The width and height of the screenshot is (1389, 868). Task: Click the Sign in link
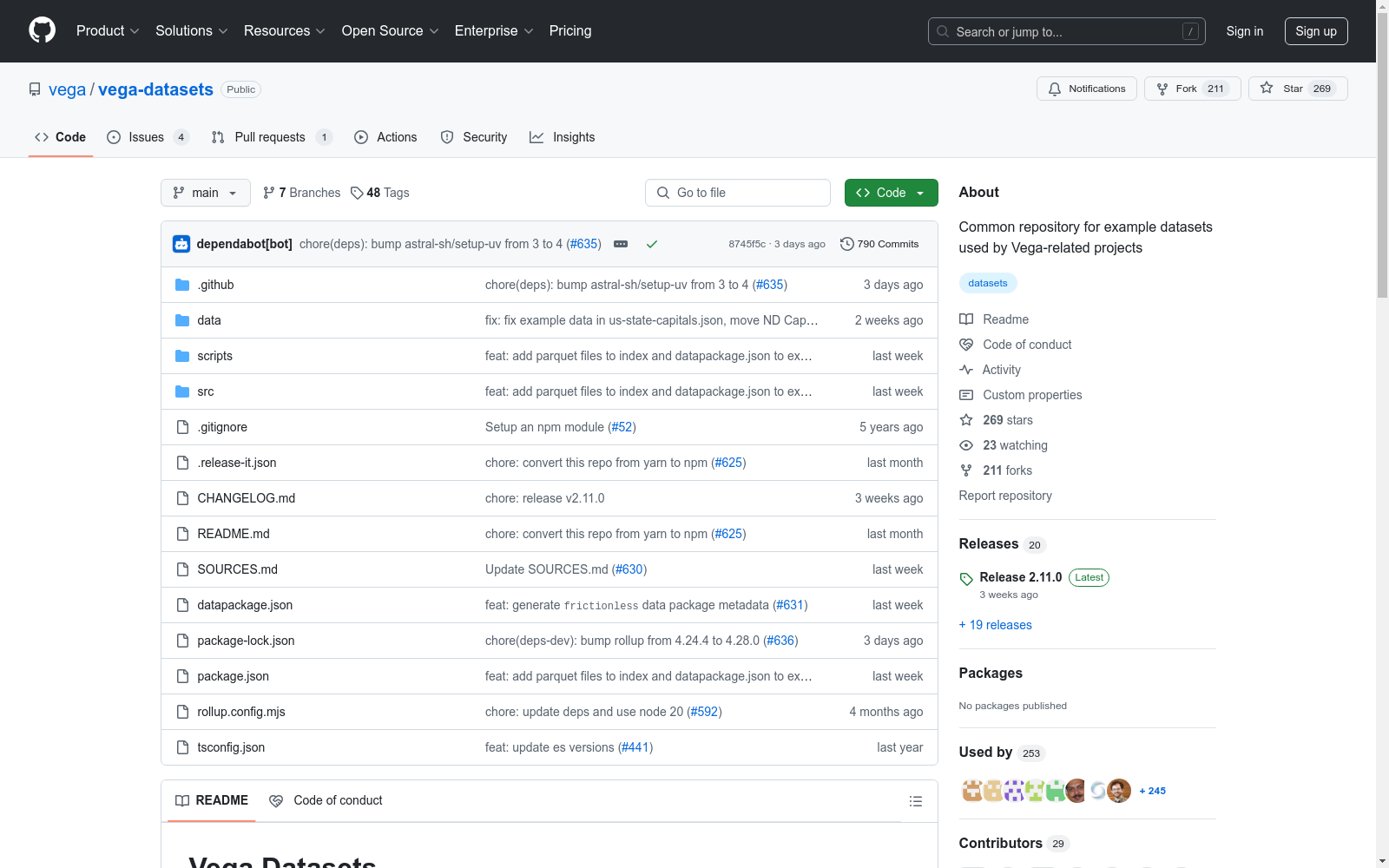(1245, 31)
